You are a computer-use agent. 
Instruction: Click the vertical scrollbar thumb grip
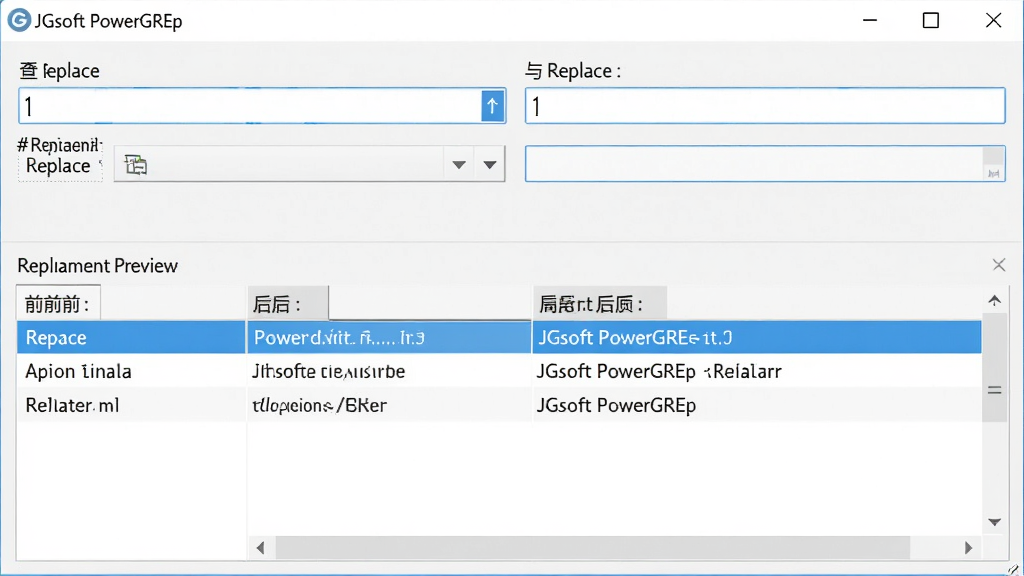tap(995, 390)
